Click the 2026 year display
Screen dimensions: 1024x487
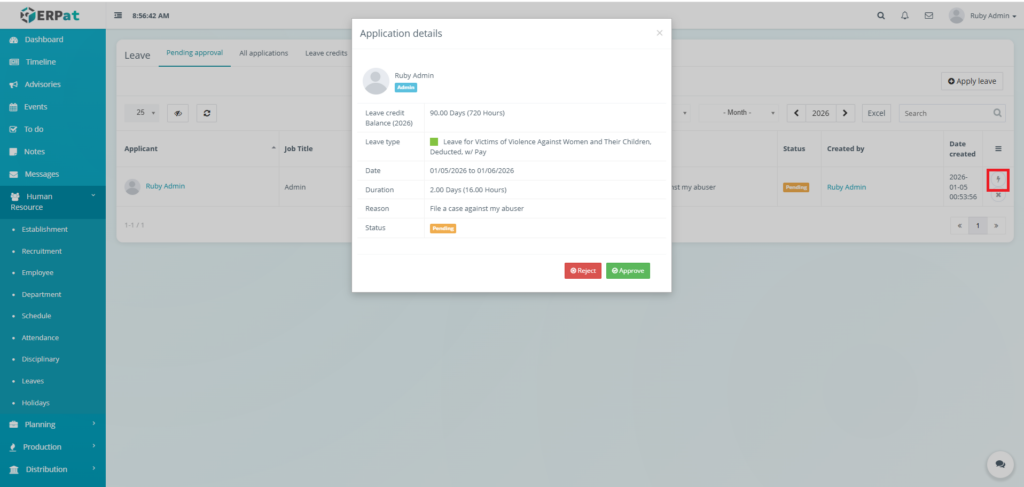click(821, 113)
